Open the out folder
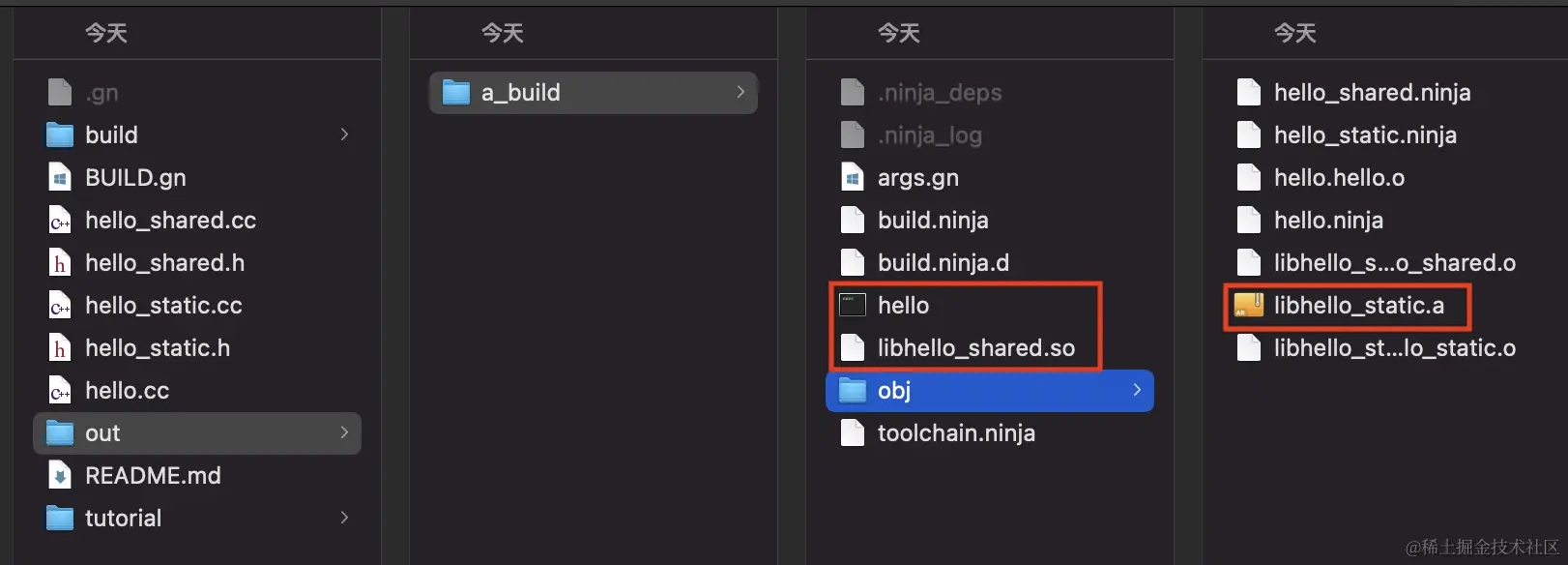 (102, 432)
